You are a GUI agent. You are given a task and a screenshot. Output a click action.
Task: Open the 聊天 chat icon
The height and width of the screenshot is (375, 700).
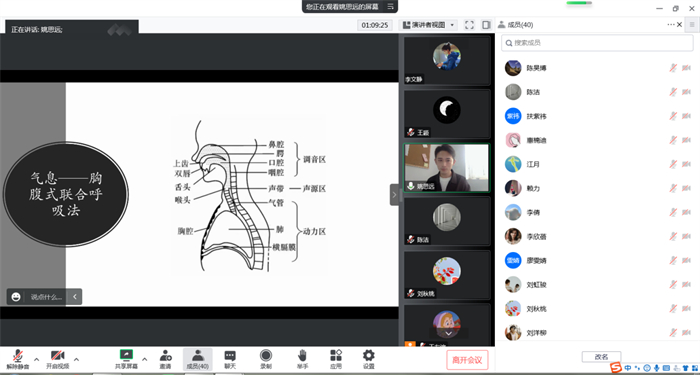(230, 359)
